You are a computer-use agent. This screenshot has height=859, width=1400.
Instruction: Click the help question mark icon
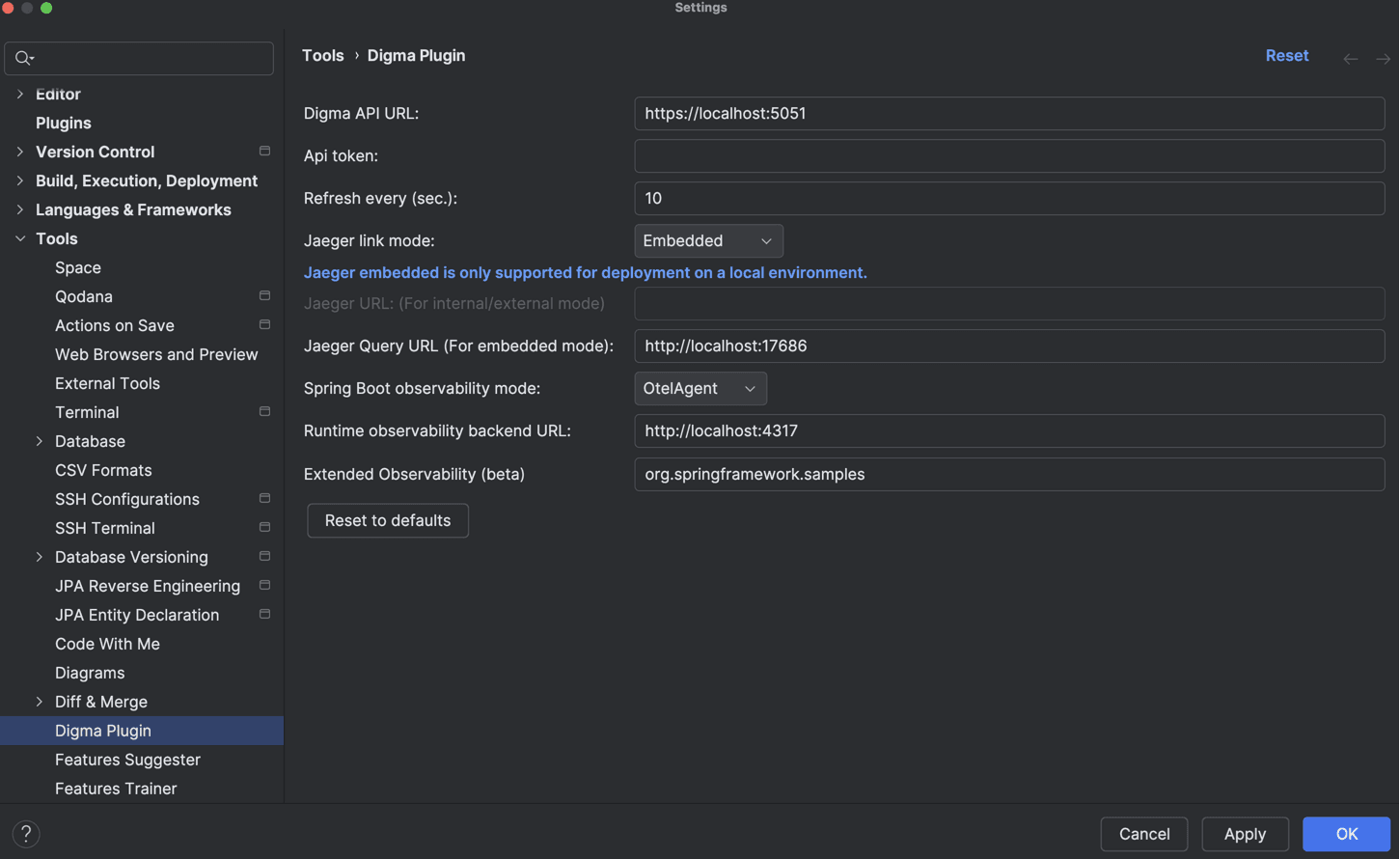pyautogui.click(x=25, y=834)
